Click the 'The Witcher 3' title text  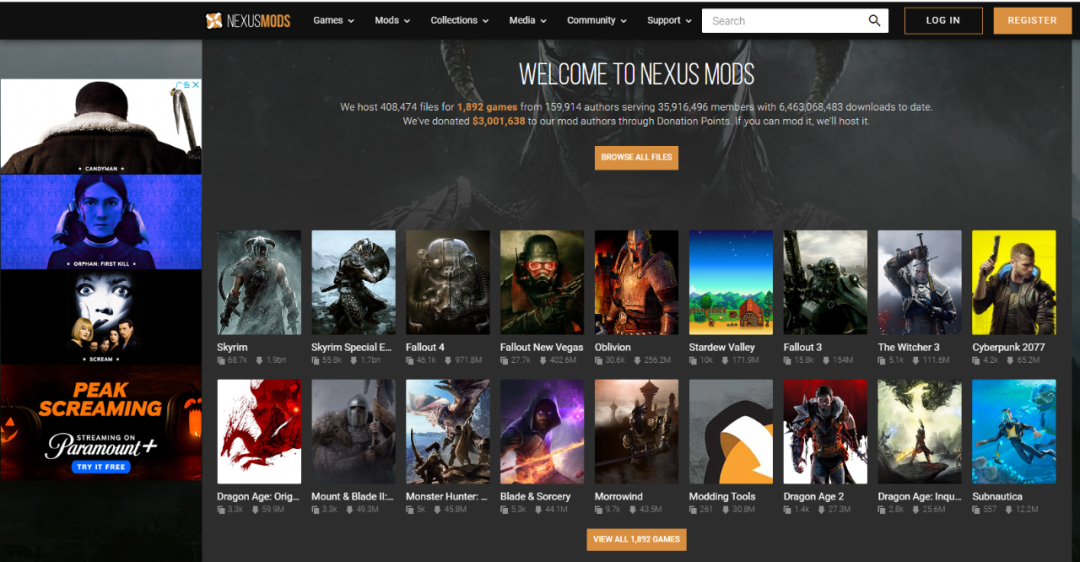tap(908, 347)
